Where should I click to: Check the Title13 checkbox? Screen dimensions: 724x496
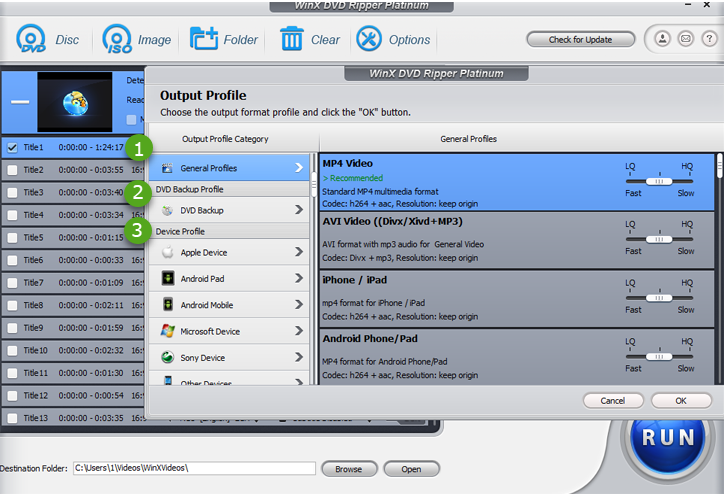pyautogui.click(x=12, y=418)
